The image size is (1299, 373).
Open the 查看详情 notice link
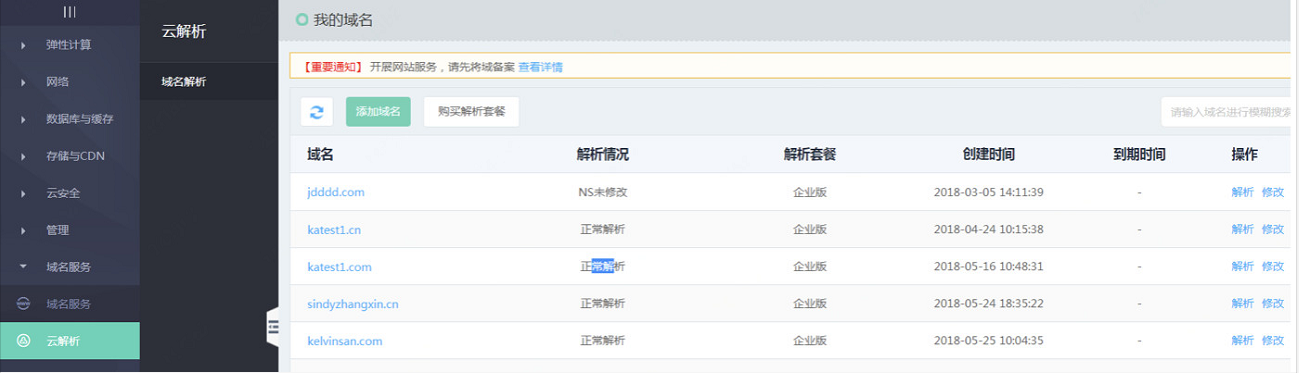(540, 67)
